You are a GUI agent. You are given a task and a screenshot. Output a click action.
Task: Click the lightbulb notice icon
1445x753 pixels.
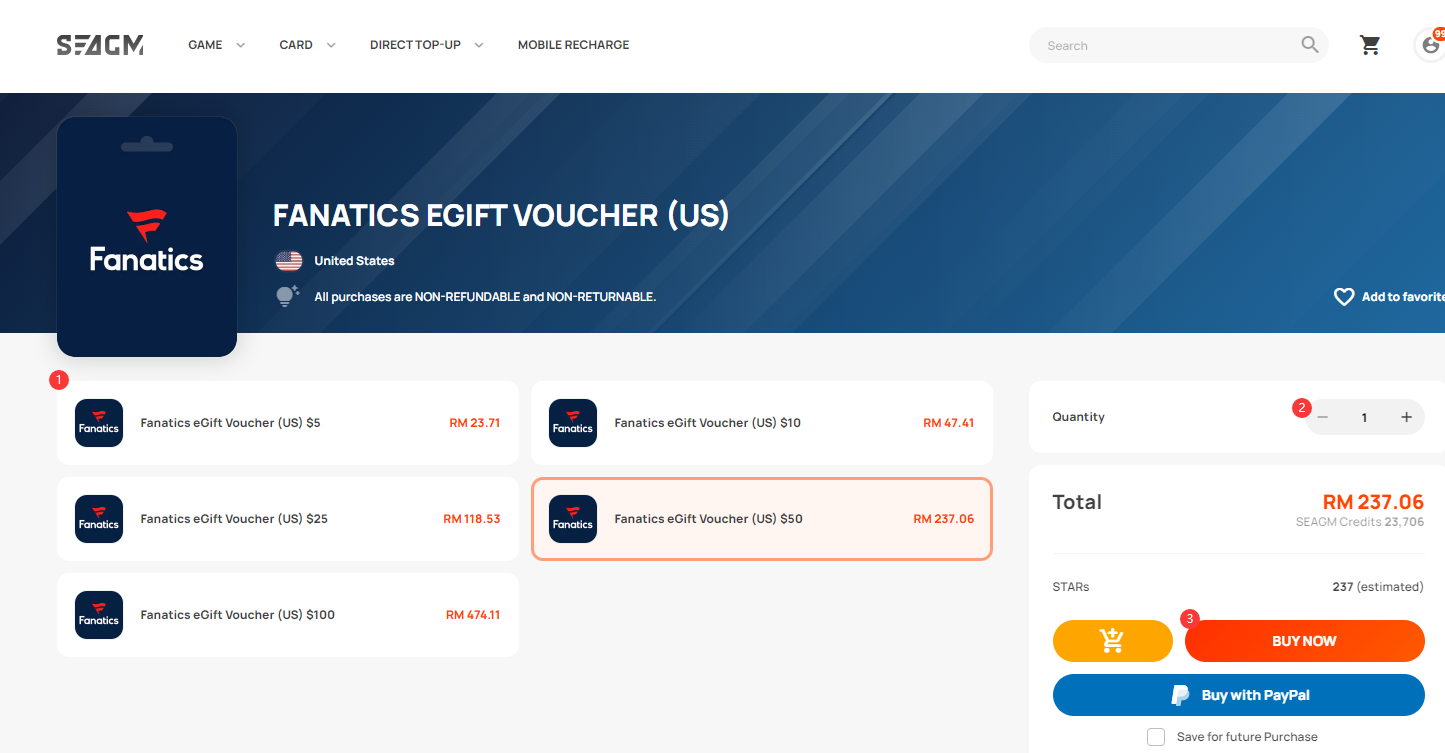click(x=288, y=296)
